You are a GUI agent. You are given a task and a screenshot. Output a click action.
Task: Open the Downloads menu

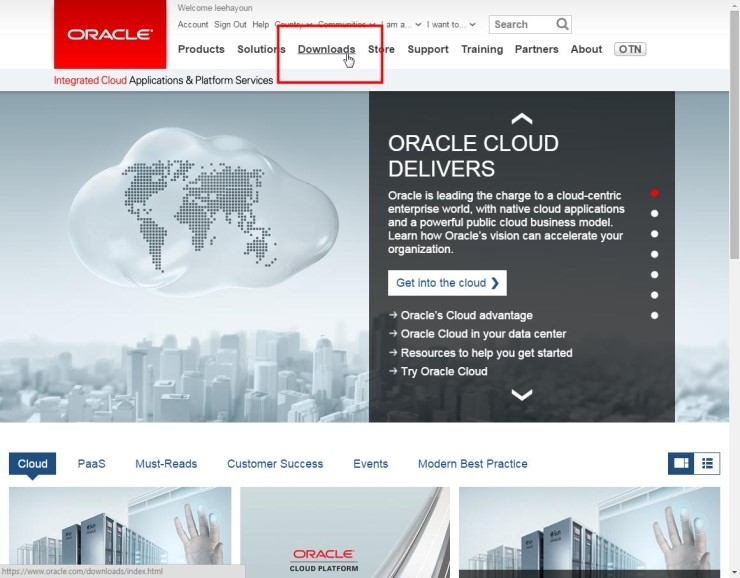point(326,49)
